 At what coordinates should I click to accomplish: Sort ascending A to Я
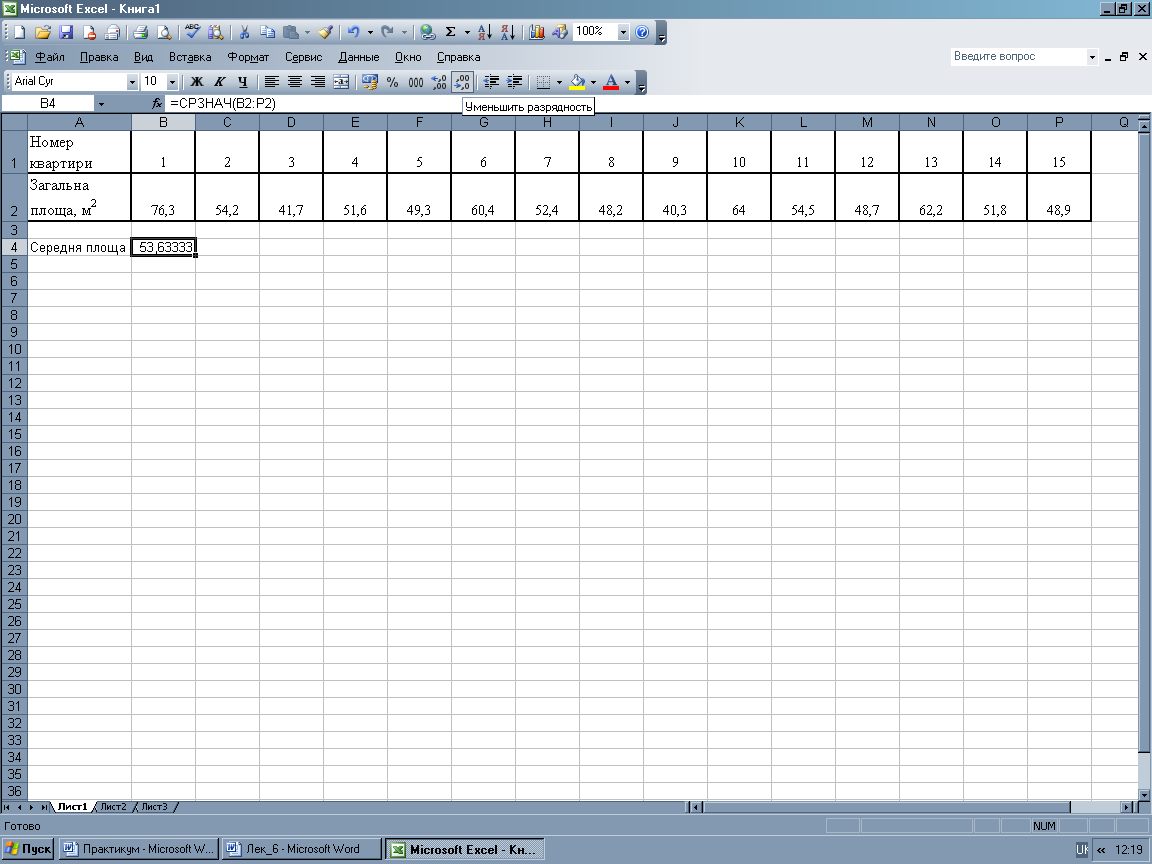485,32
